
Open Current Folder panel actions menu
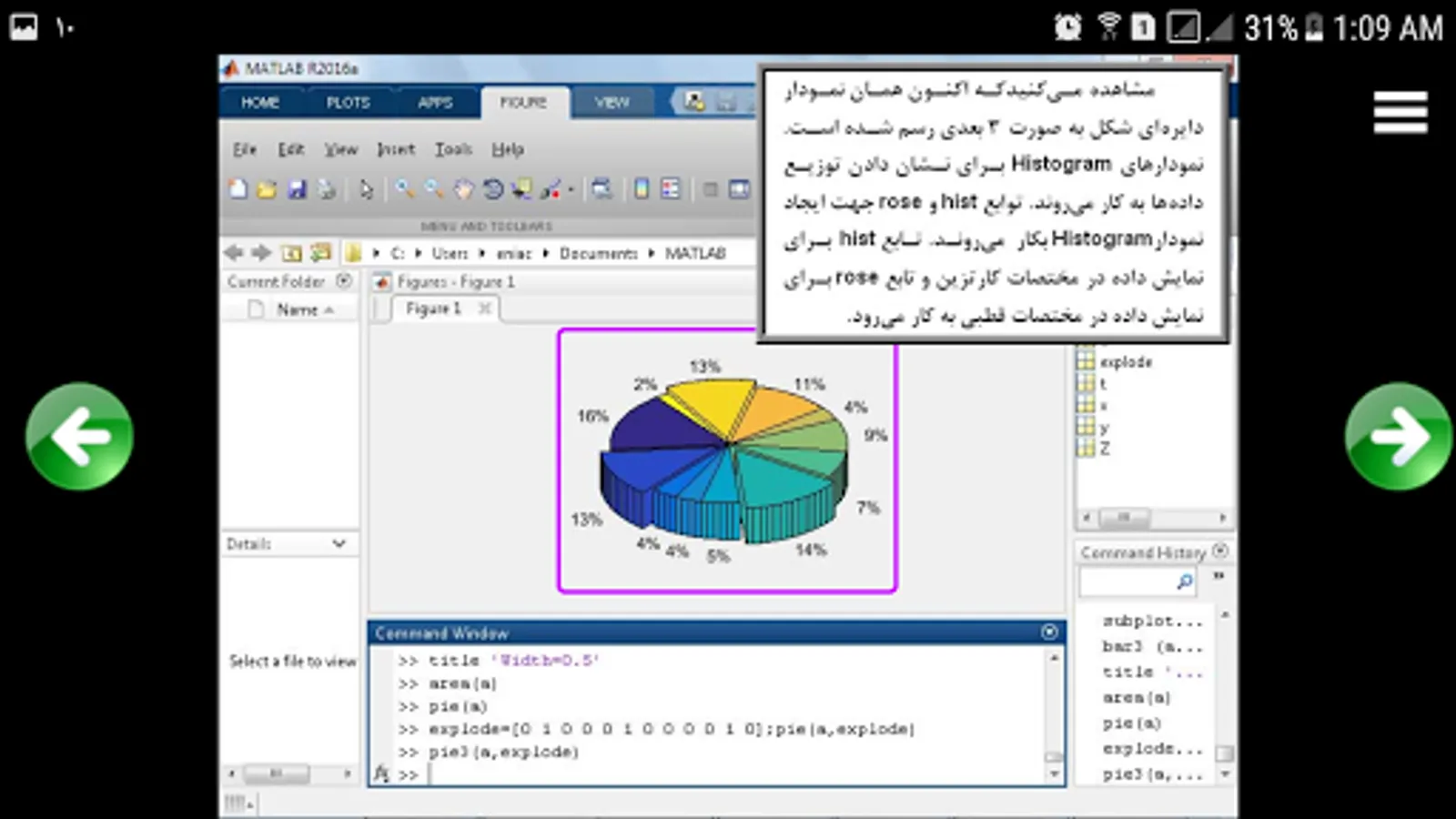point(344,281)
